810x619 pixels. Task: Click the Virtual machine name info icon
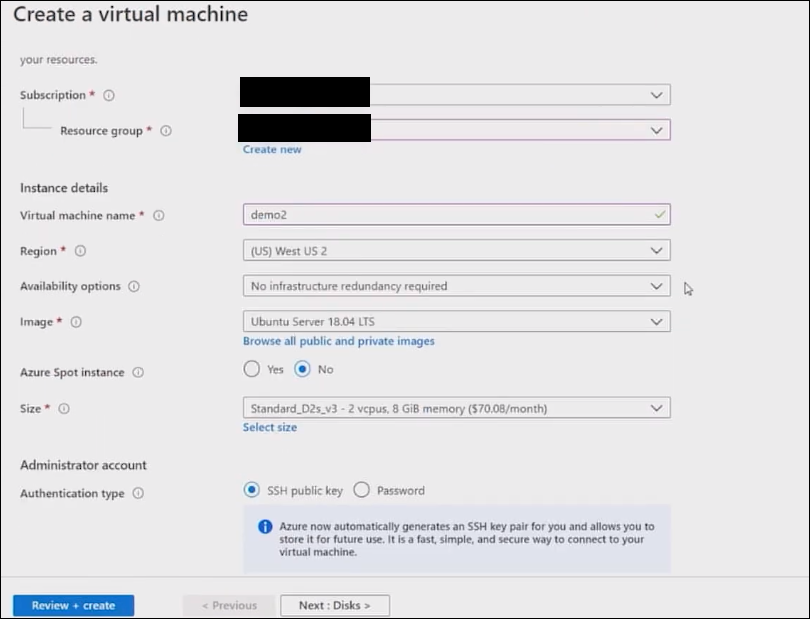pos(159,215)
